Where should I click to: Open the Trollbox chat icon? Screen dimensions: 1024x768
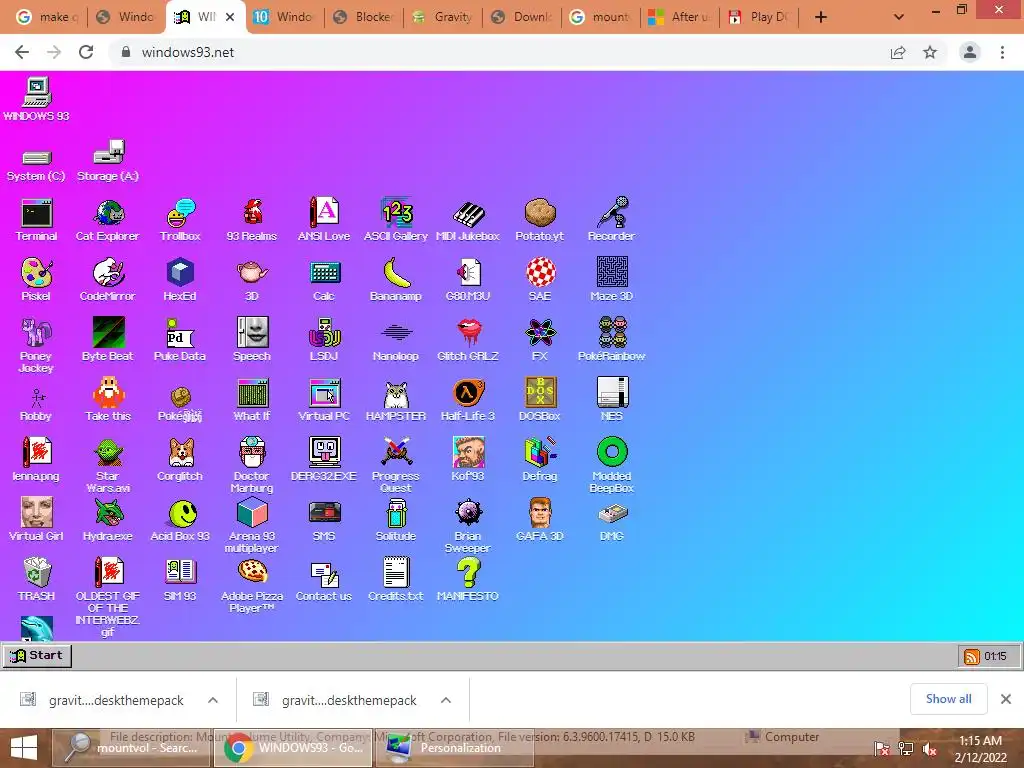(180, 220)
